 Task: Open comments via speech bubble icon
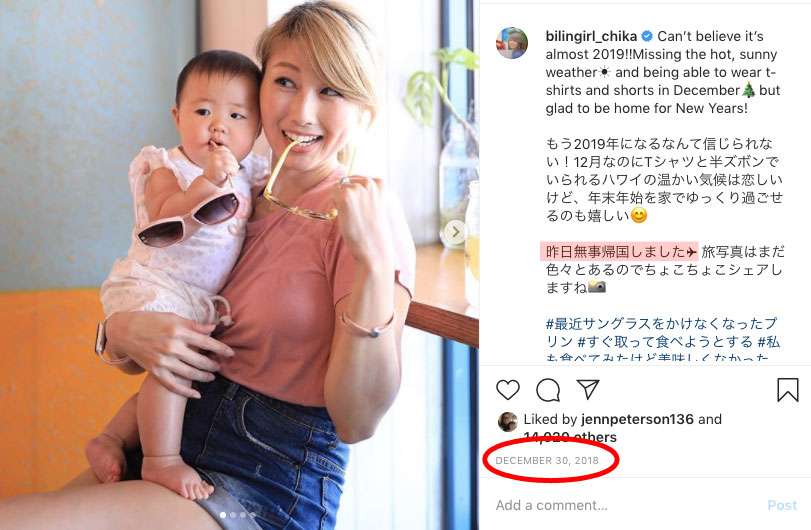click(x=548, y=390)
